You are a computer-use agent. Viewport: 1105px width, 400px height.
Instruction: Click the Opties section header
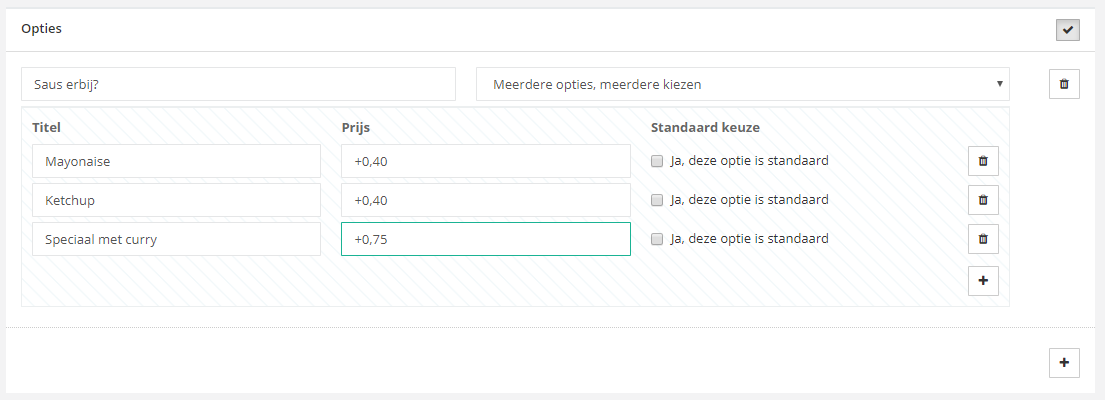click(42, 29)
